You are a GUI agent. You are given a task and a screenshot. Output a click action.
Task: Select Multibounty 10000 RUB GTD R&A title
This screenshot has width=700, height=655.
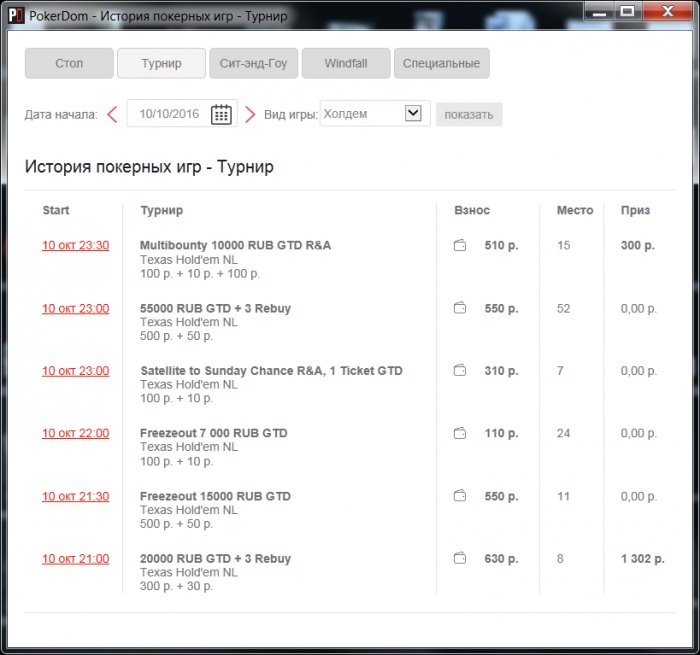235,245
